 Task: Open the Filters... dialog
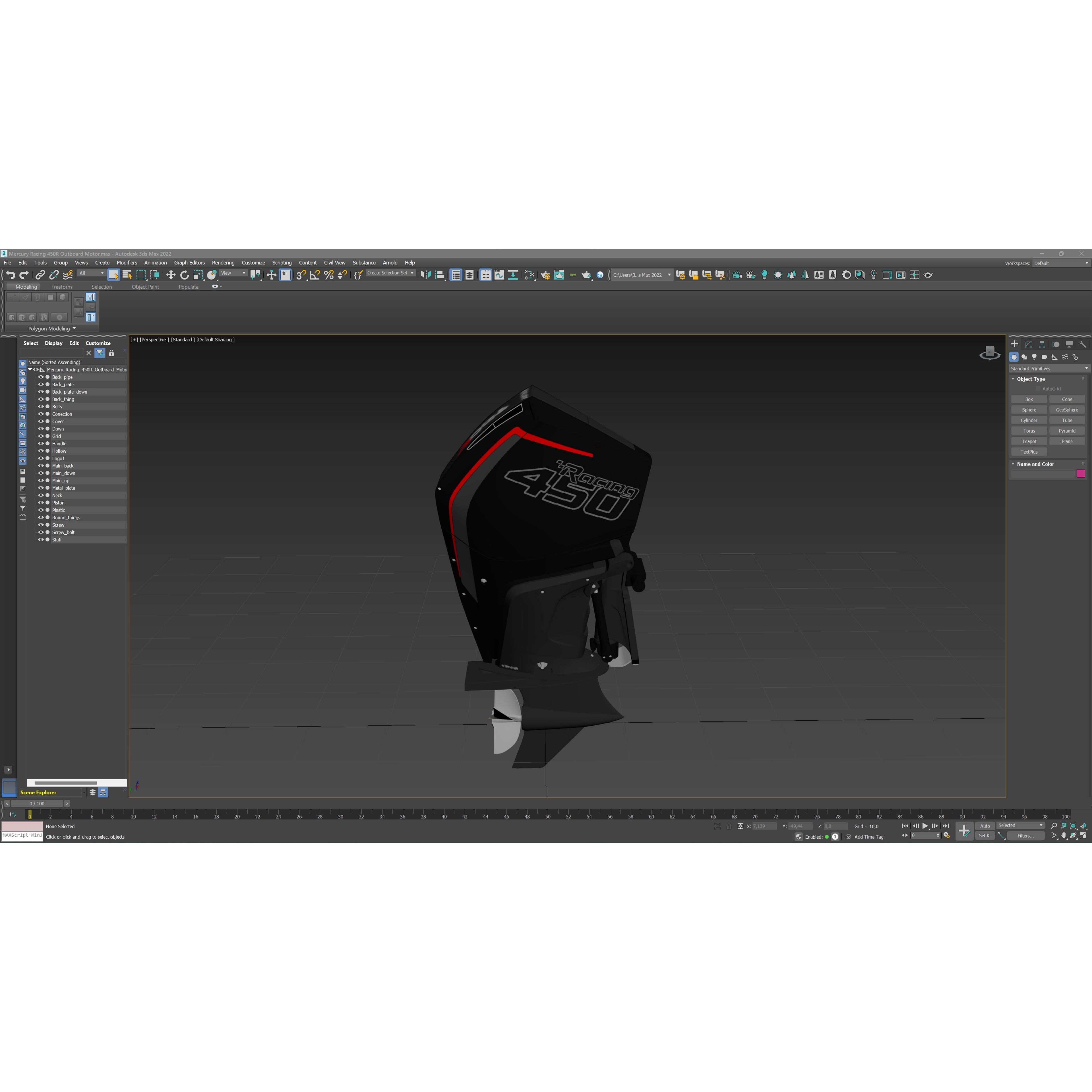pyautogui.click(x=1026, y=836)
